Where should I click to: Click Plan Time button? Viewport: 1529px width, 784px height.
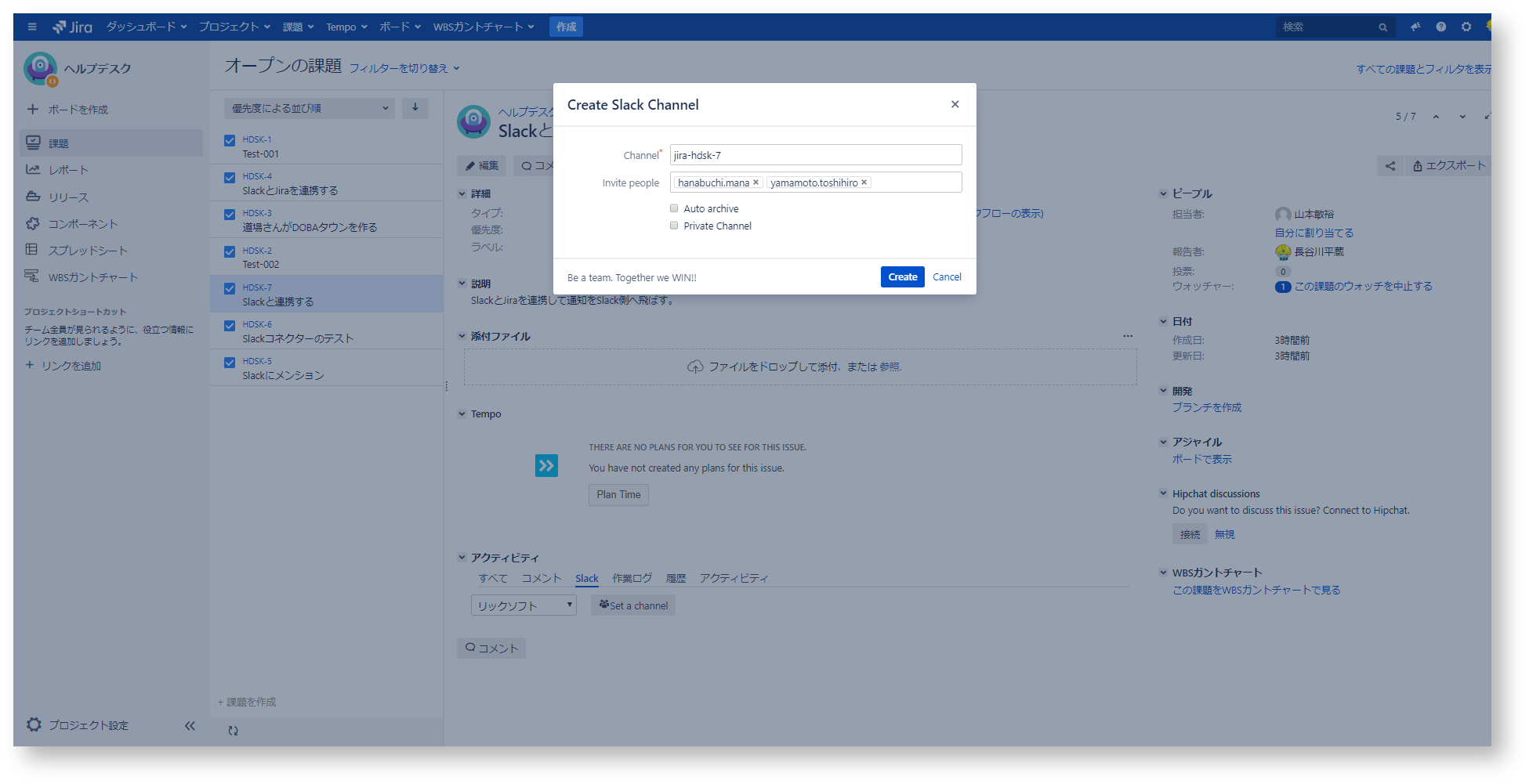(618, 495)
